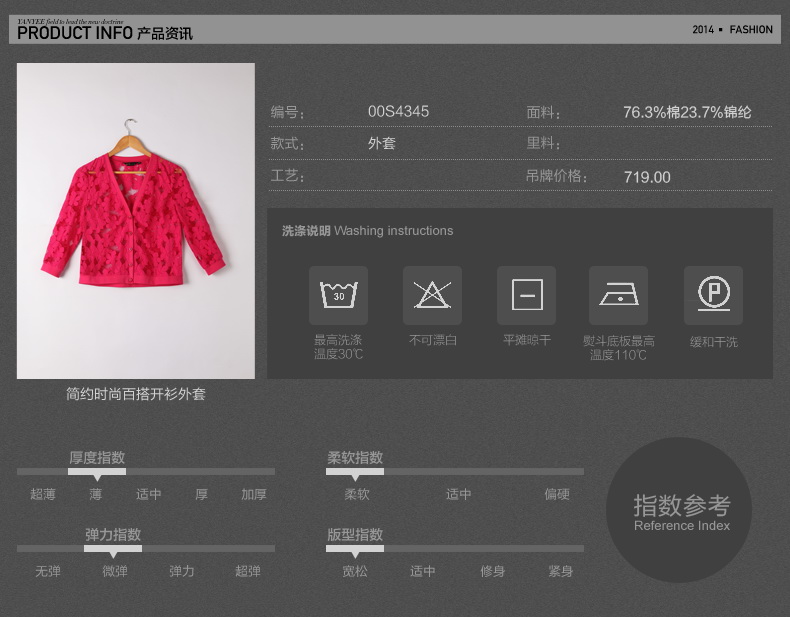Click the 宽松 fit option
Viewport: 790px width, 617px height.
pos(355,571)
